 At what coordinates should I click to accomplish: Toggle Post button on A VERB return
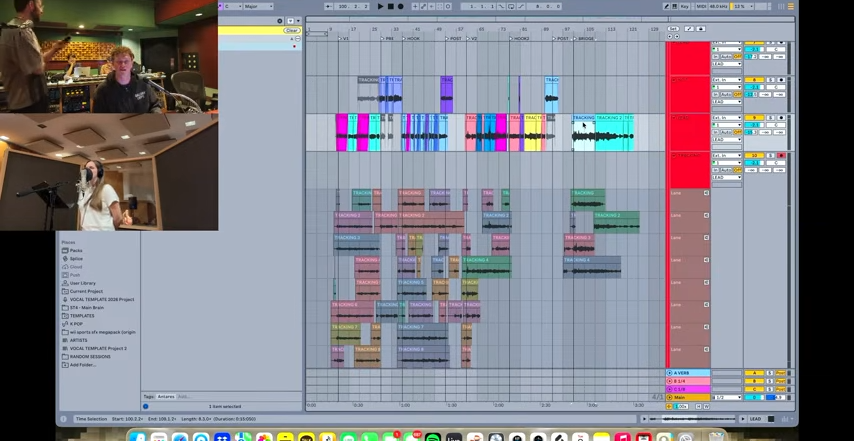click(781, 373)
